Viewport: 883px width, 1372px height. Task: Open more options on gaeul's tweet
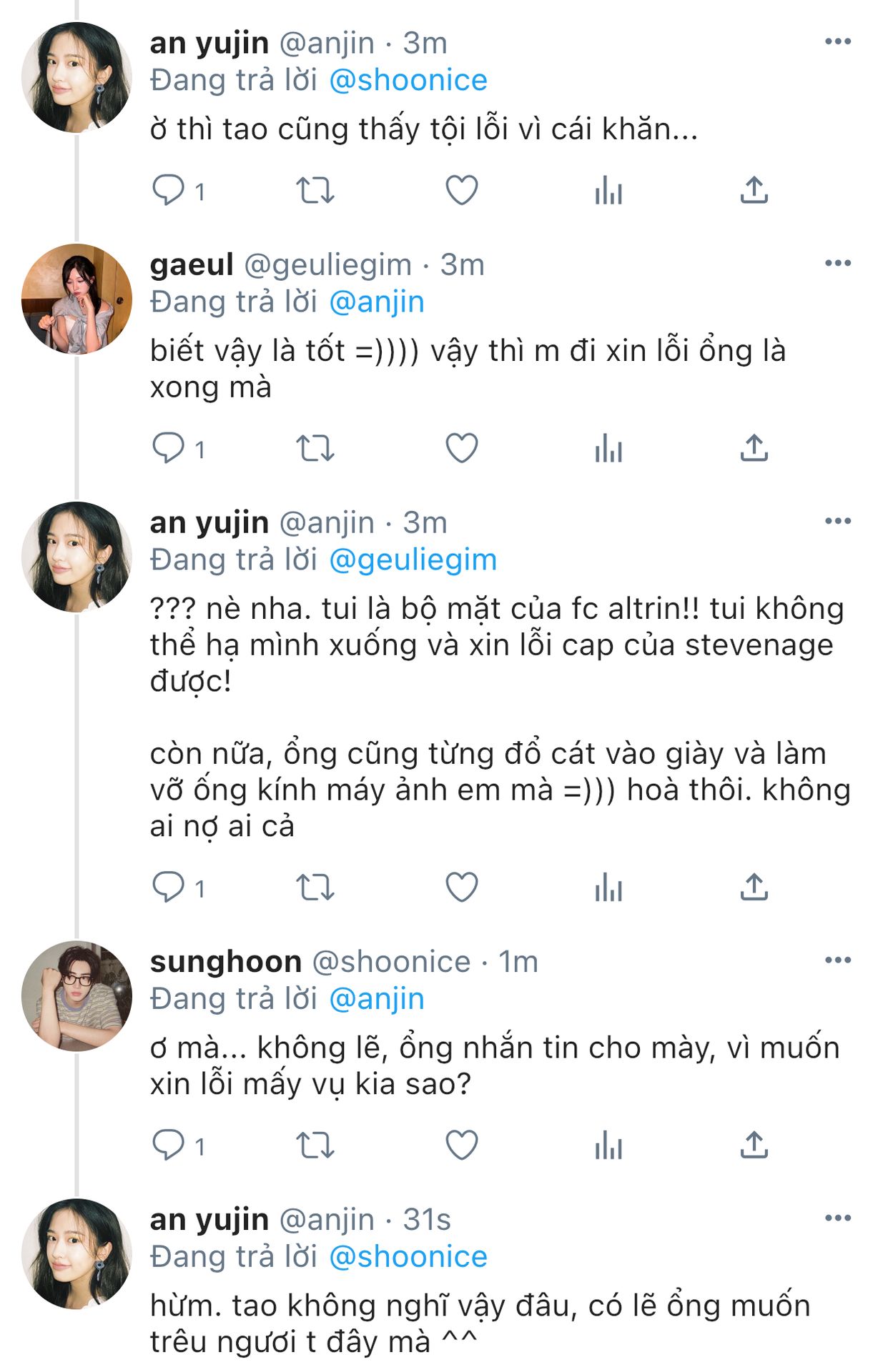[837, 263]
